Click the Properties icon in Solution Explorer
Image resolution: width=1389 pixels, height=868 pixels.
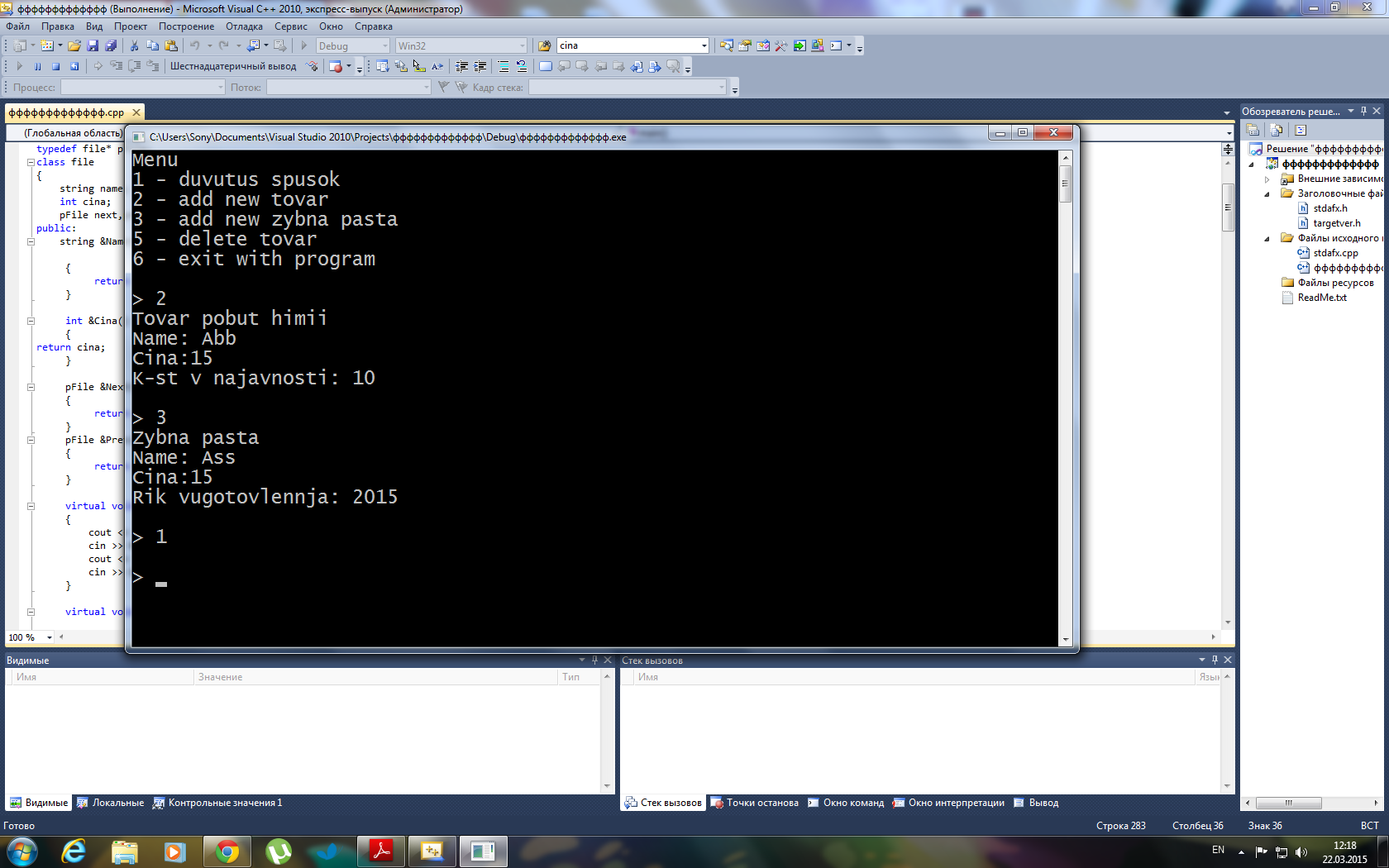[1253, 130]
